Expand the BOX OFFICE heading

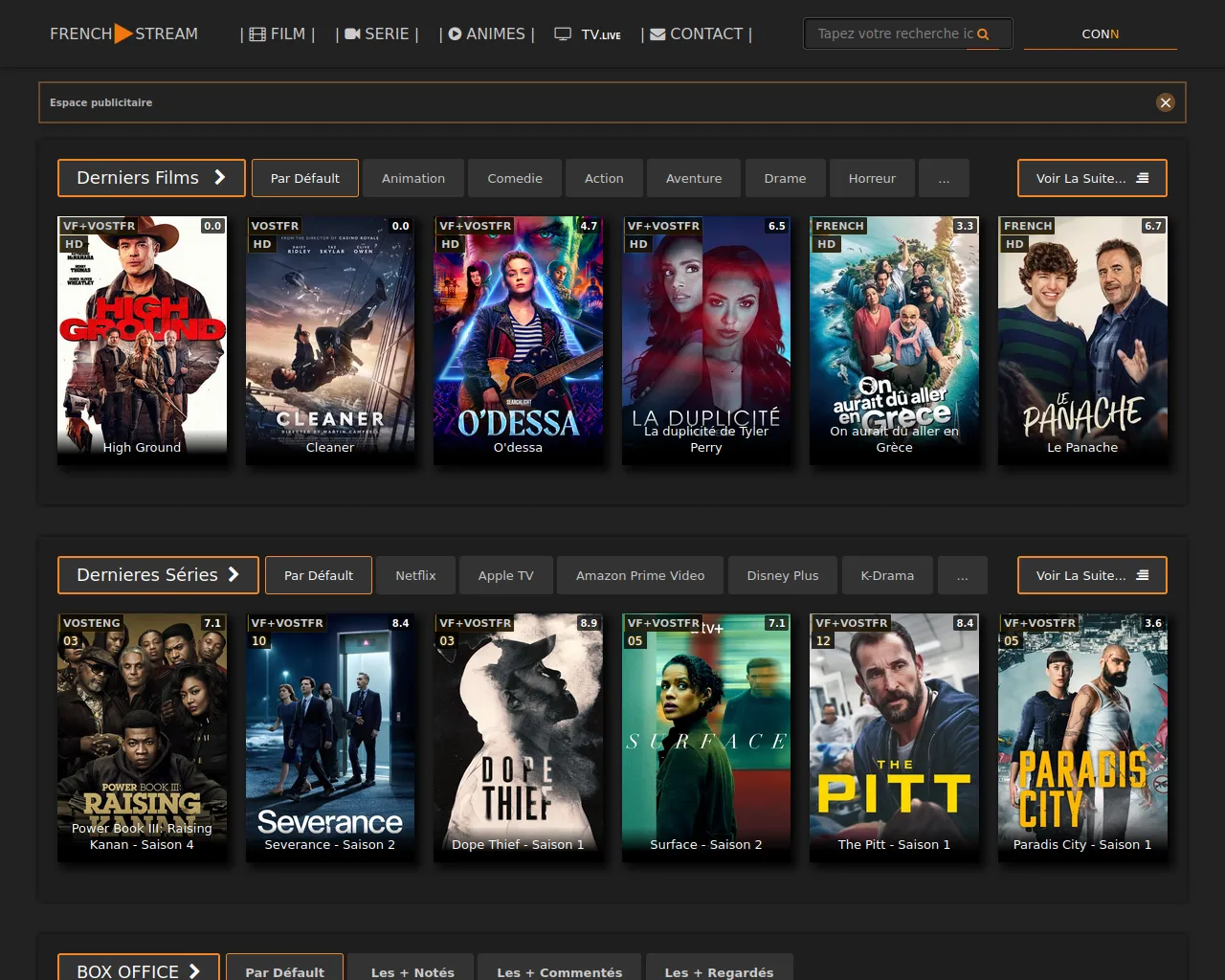pos(138,970)
